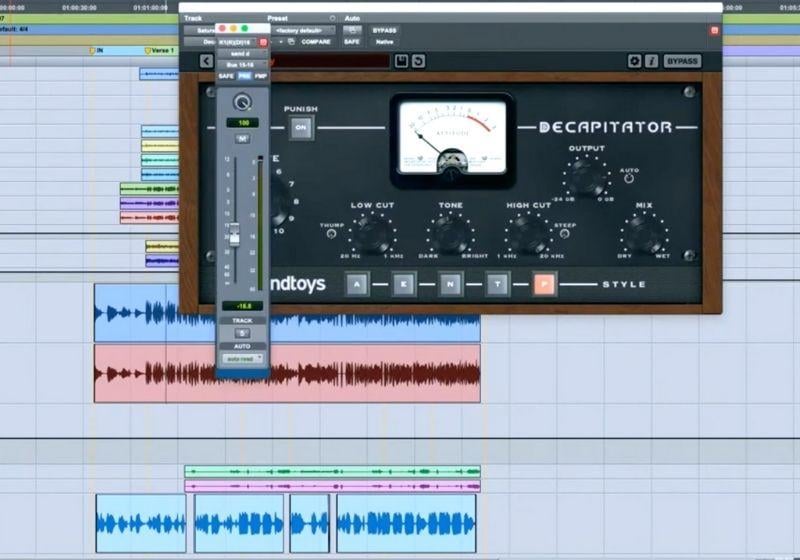Select the long pink clip near bottom
This screenshot has height=560, width=800.
332,486
